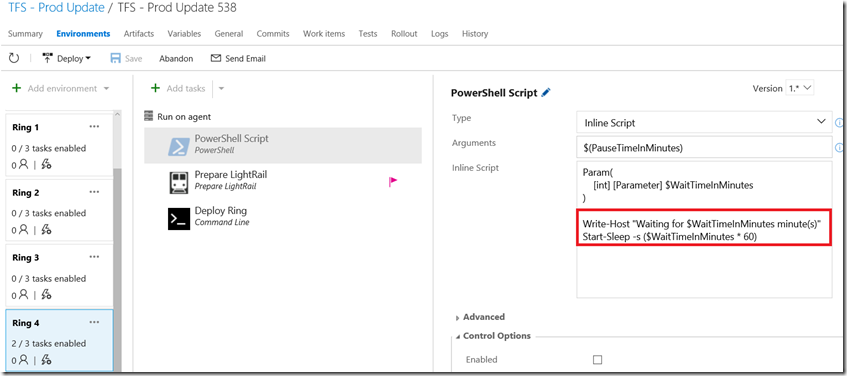Screen dimensions: 847x376
Task: Open the Tests tab
Action: [368, 33]
